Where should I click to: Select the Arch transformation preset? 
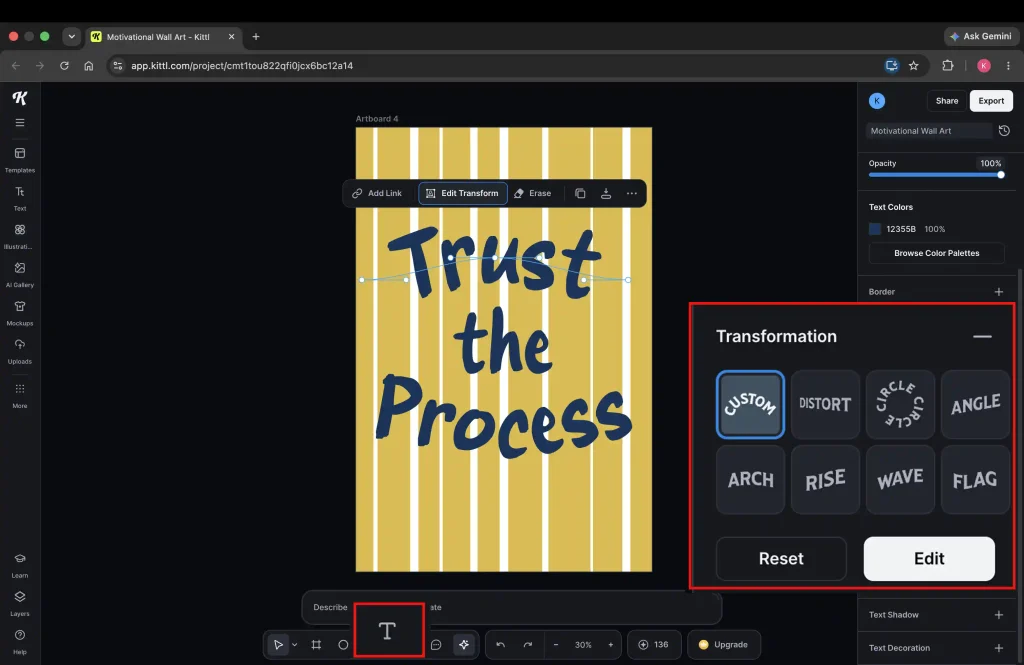750,479
